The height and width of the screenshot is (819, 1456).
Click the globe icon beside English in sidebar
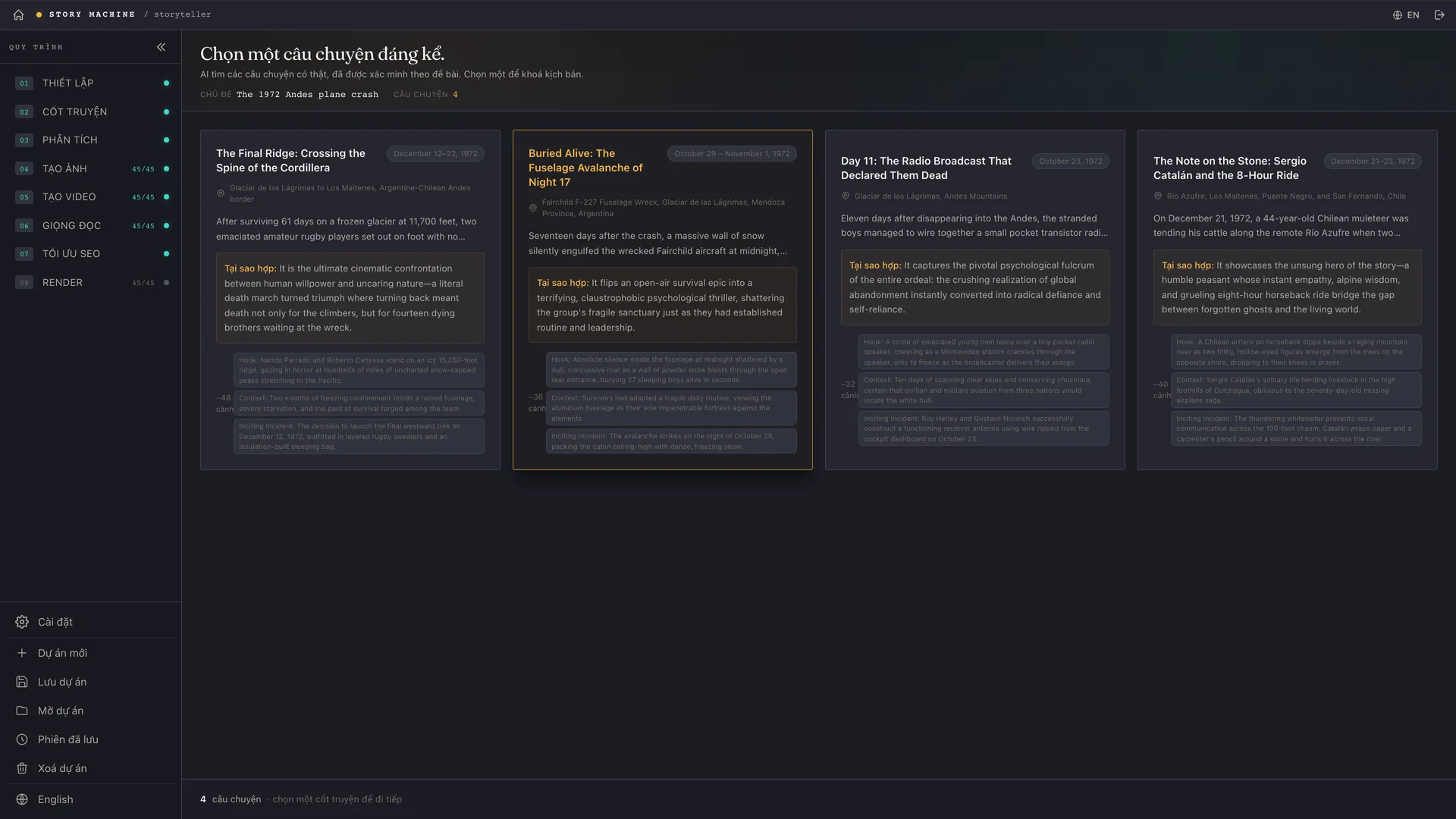coord(22,799)
